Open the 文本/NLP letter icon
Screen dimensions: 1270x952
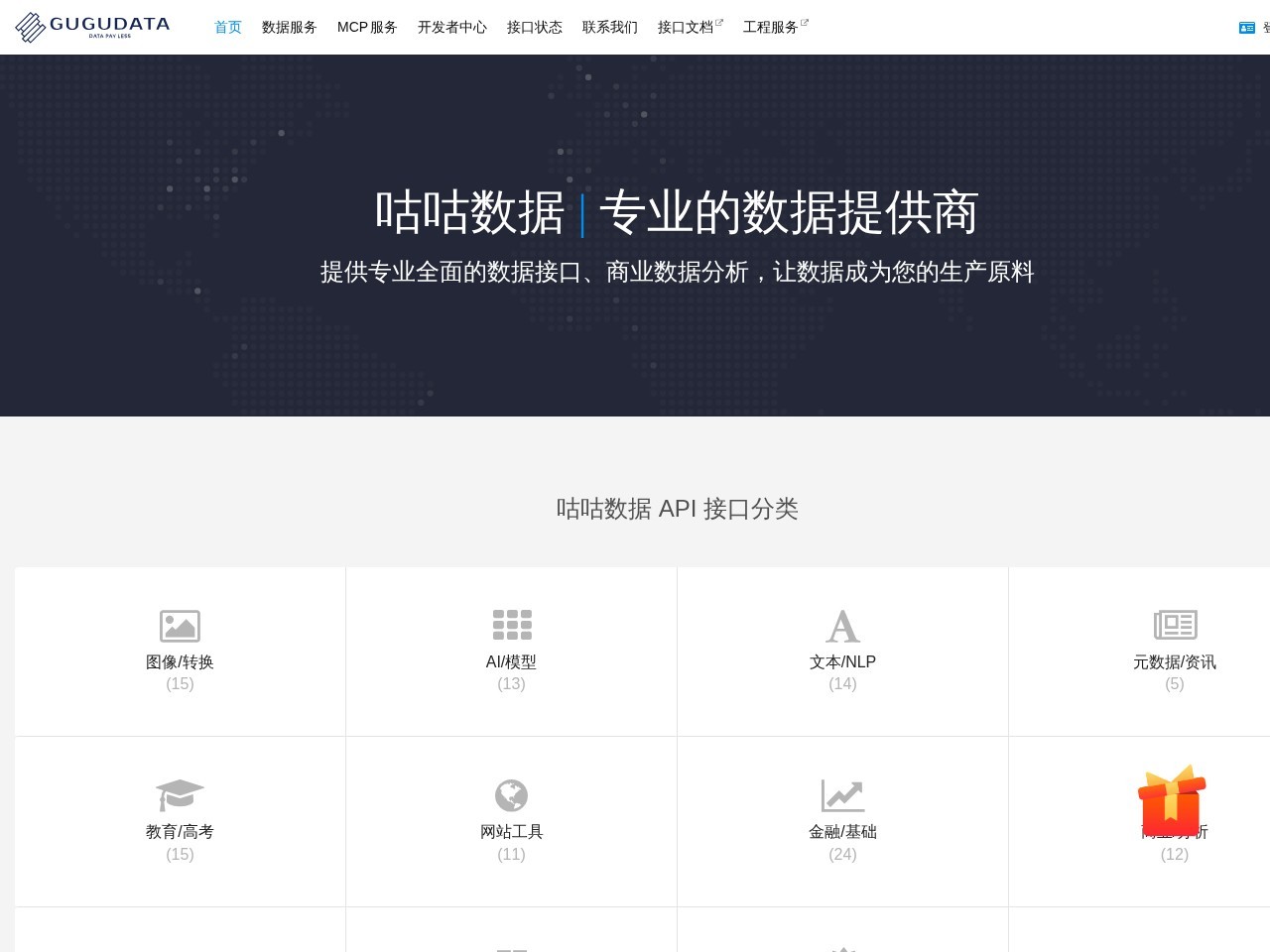pos(842,626)
